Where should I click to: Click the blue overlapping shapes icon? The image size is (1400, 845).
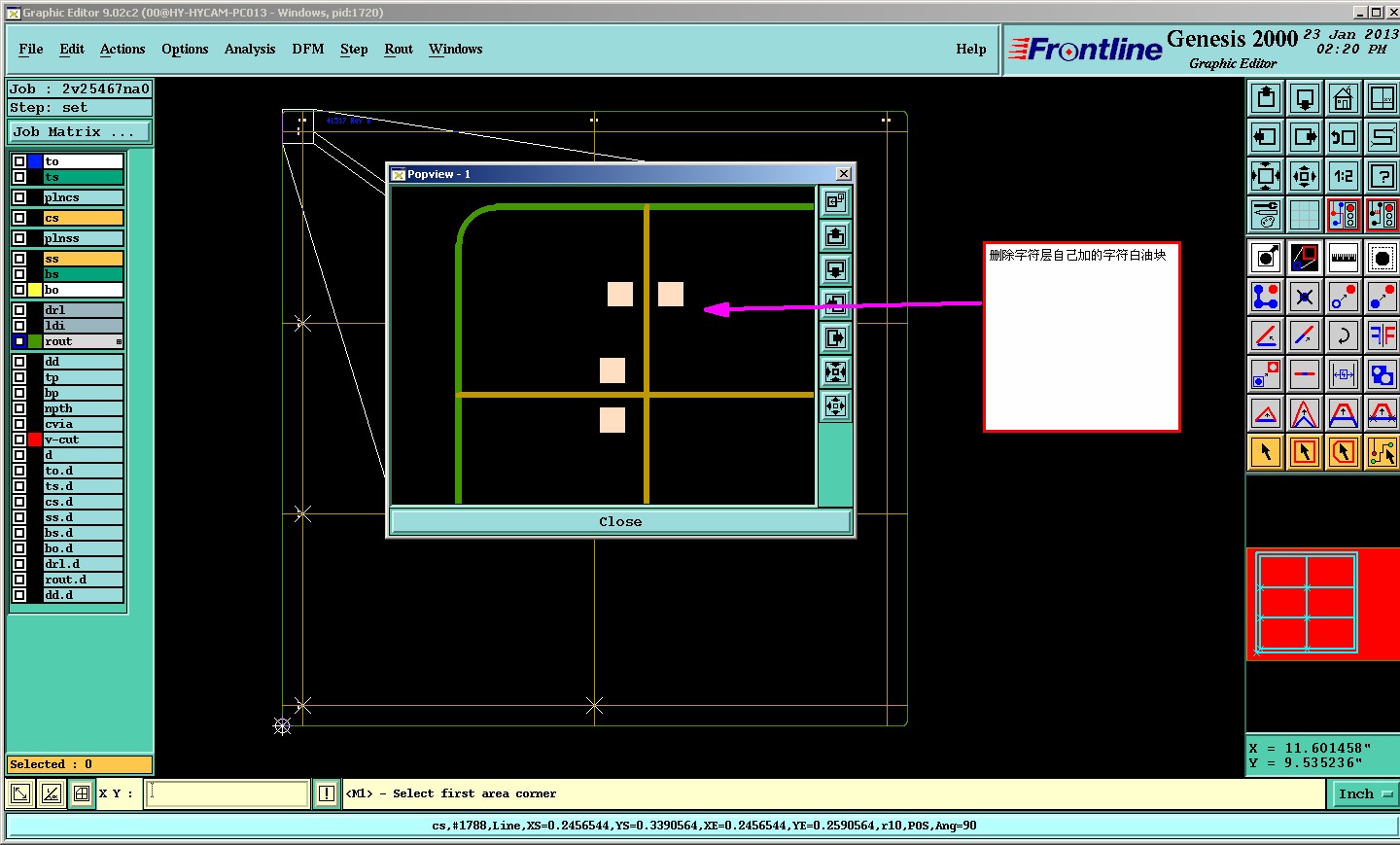[x=1382, y=374]
